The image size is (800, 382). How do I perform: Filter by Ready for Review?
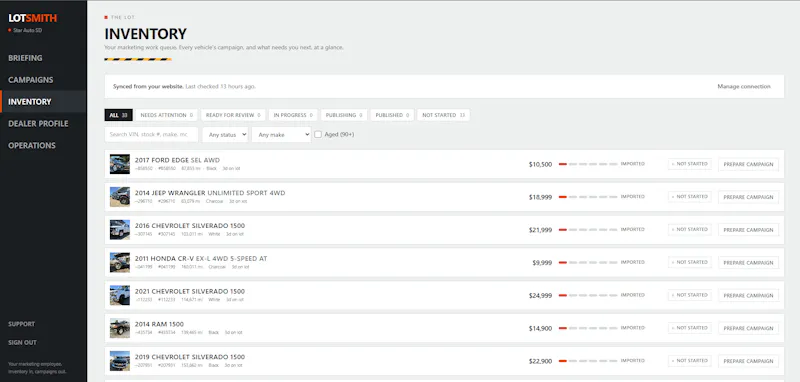(x=233, y=115)
